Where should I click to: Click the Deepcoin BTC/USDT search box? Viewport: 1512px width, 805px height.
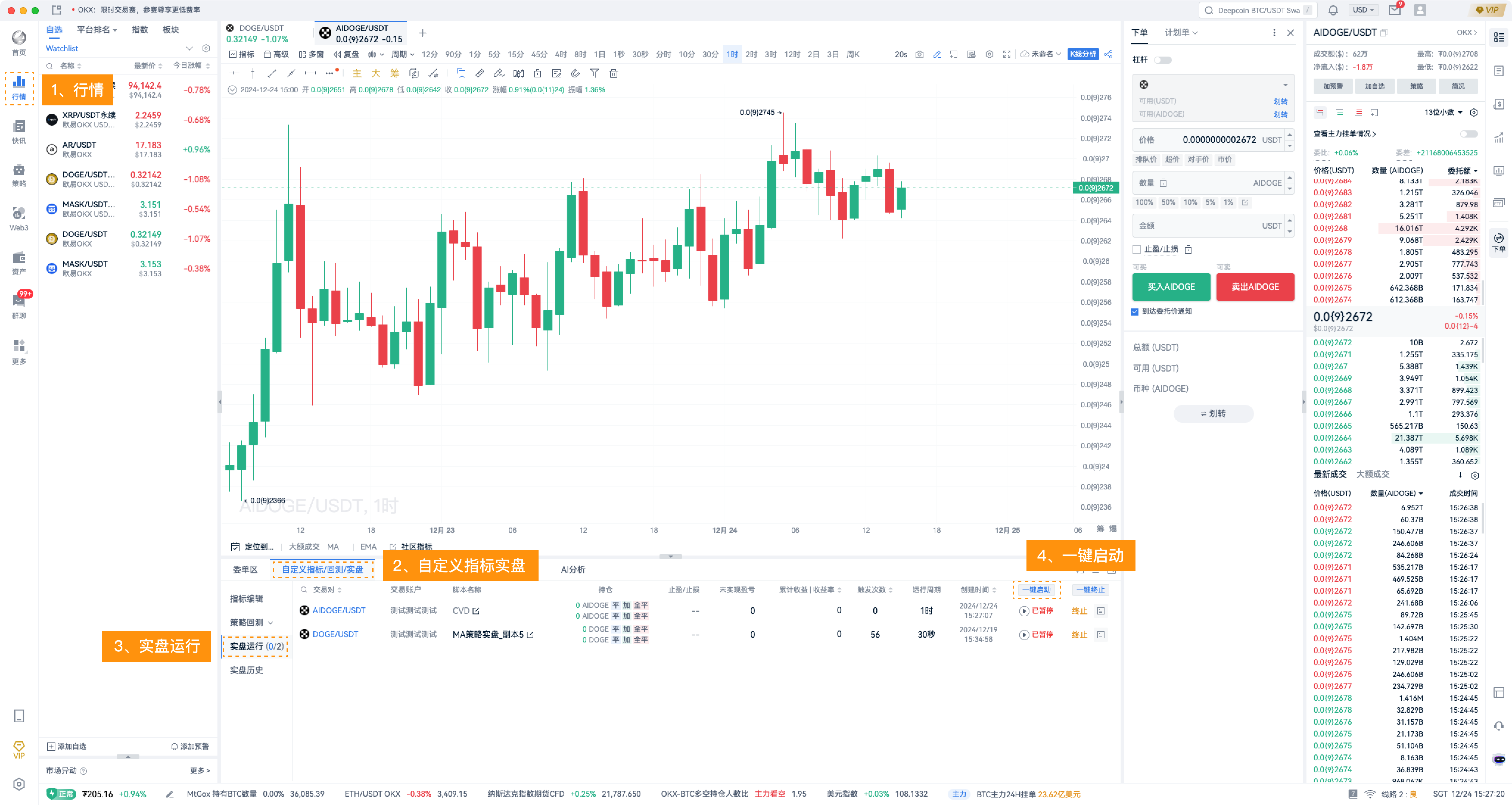pyautogui.click(x=1257, y=10)
